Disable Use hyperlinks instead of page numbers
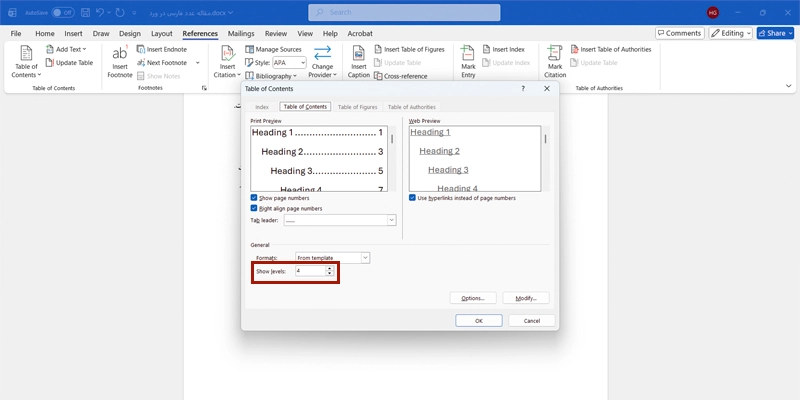Image resolution: width=800 pixels, height=400 pixels. (x=412, y=198)
